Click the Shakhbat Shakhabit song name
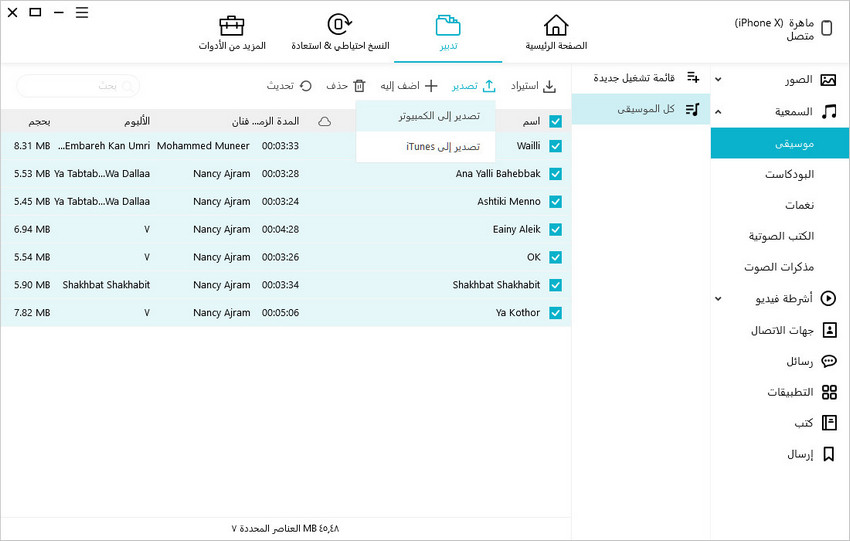 (x=497, y=285)
